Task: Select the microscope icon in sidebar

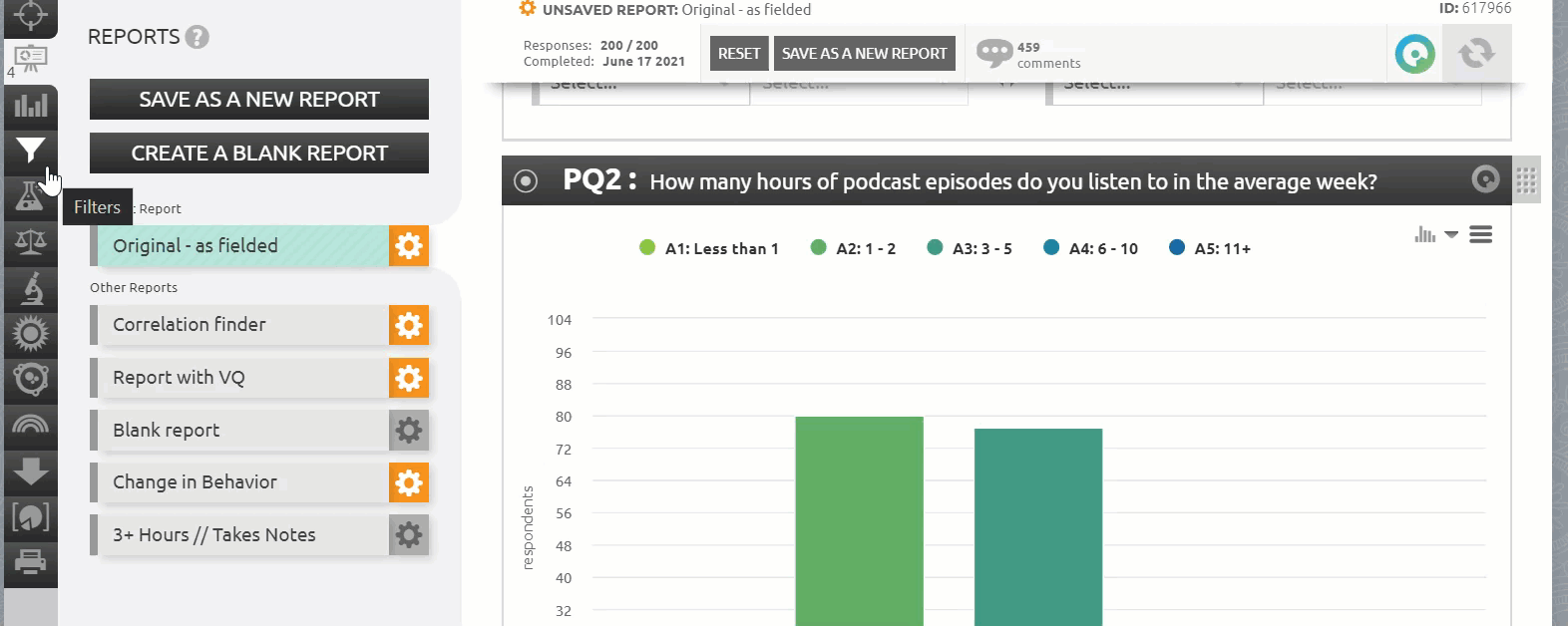Action: (32, 288)
